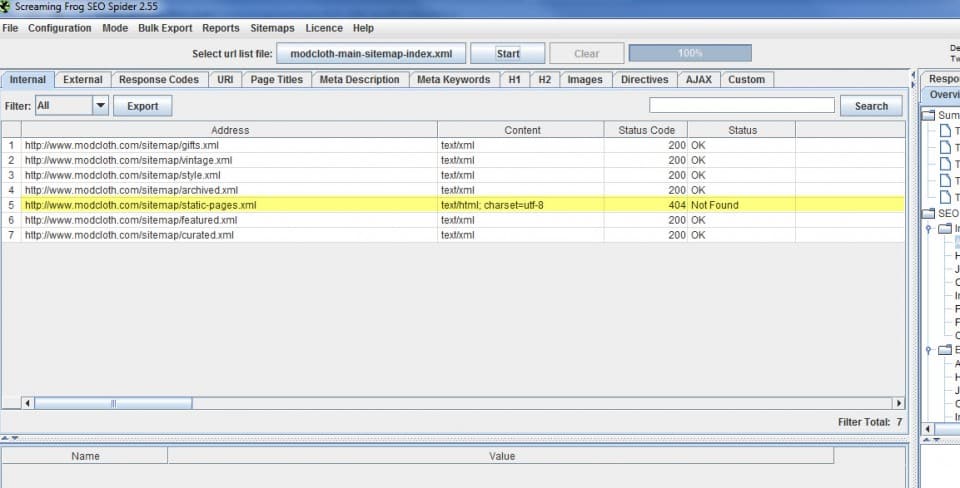The width and height of the screenshot is (960, 488).
Task: Switch to the Response Codes tab
Action: (x=159, y=80)
